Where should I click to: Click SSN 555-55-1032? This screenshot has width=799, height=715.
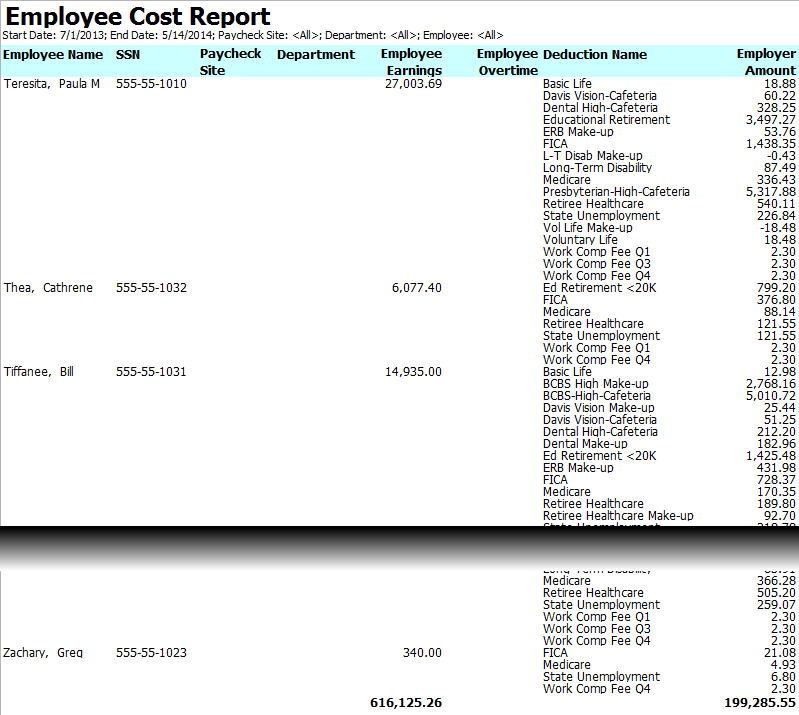tap(151, 287)
